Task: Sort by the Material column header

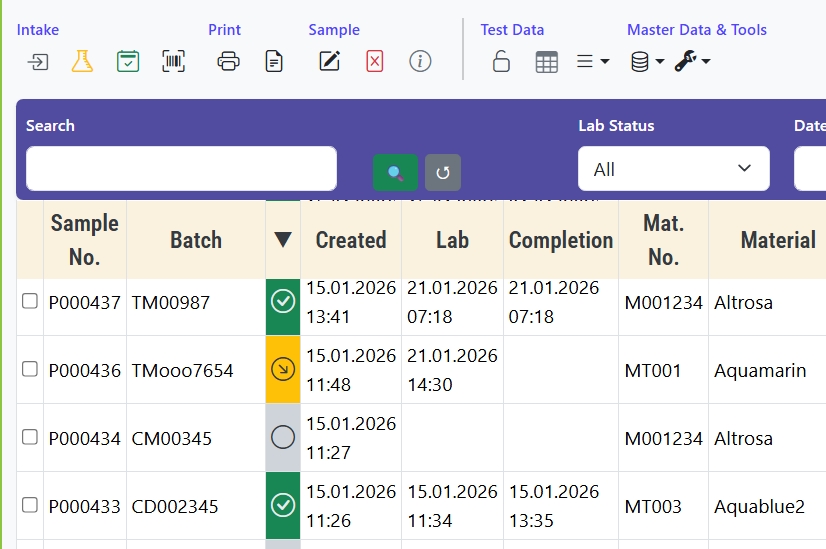Action: point(778,240)
